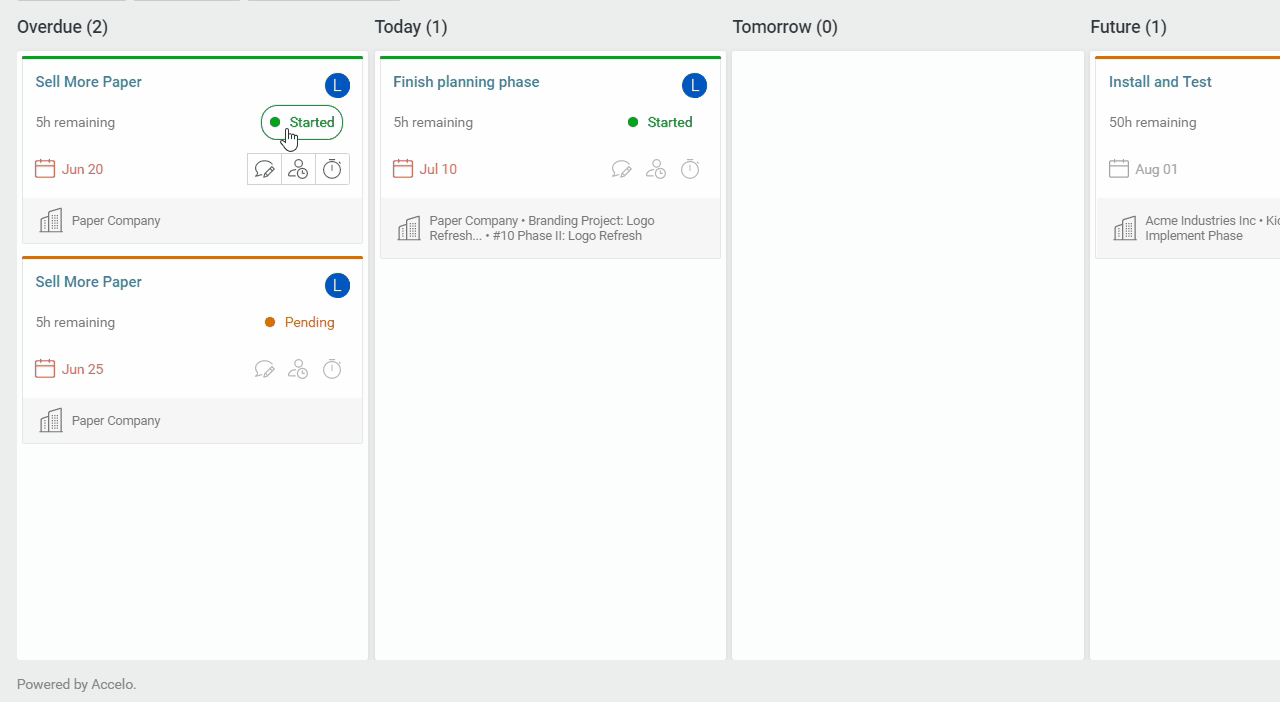Viewport: 1280px width, 702px height.
Task: Click the Jul 10 due date
Action: (438, 170)
